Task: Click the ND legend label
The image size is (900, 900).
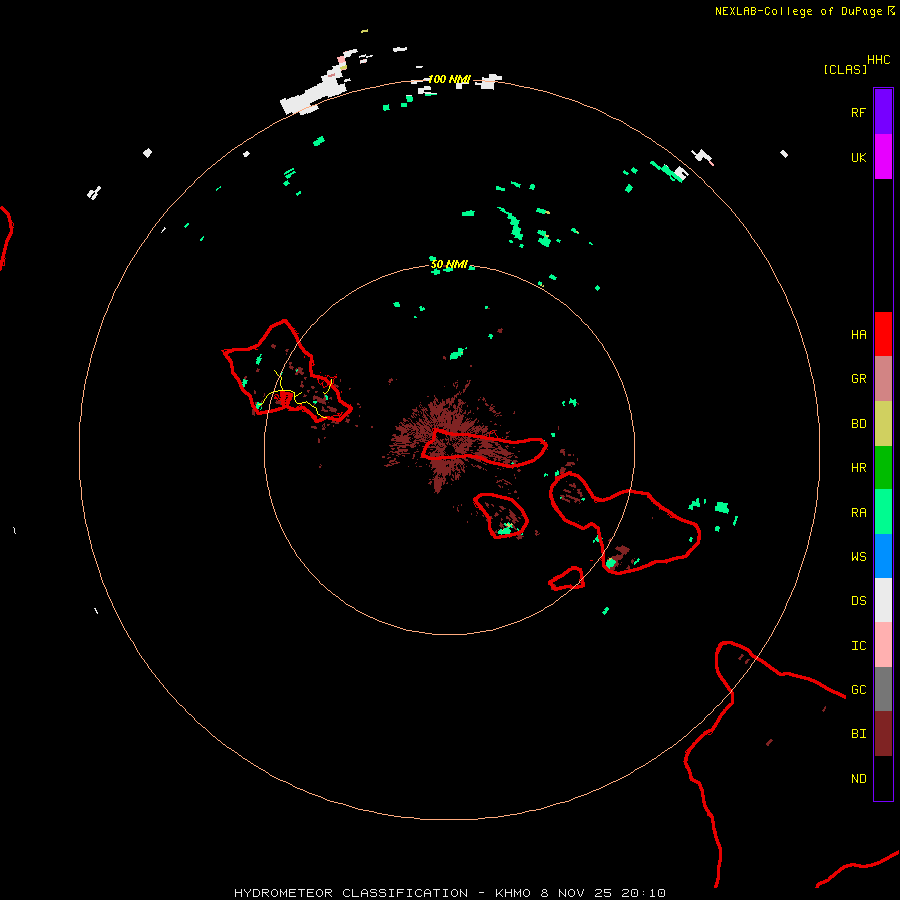Action: (x=859, y=778)
